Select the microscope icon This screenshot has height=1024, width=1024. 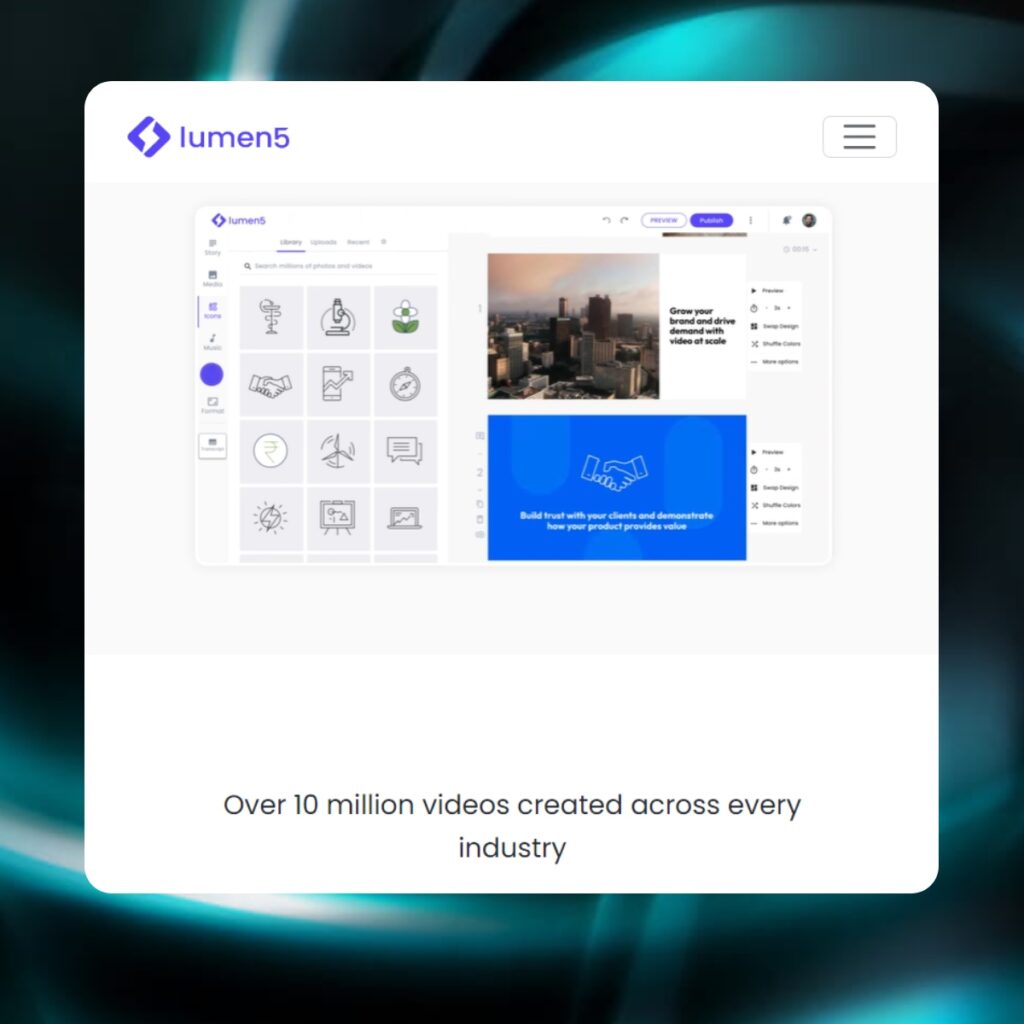pos(338,317)
